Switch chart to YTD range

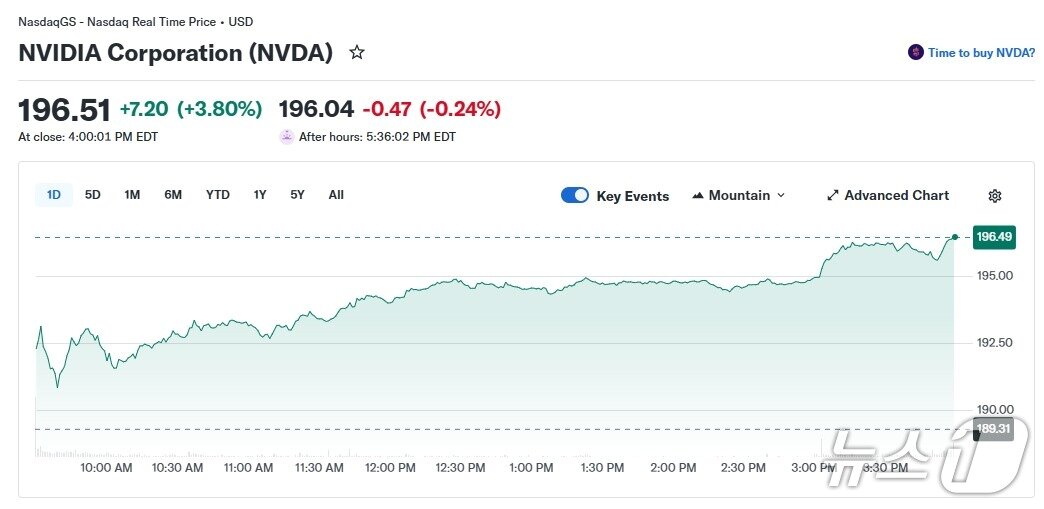(218, 195)
